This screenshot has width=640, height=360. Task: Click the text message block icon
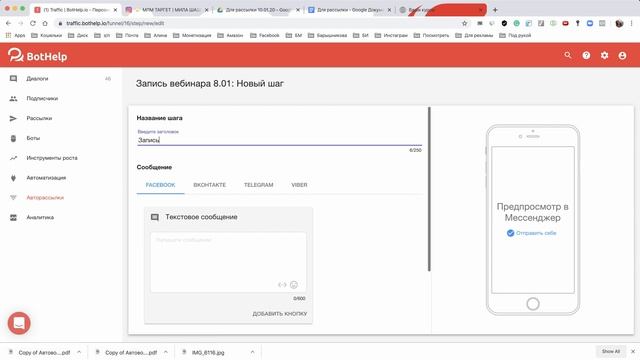click(x=155, y=217)
